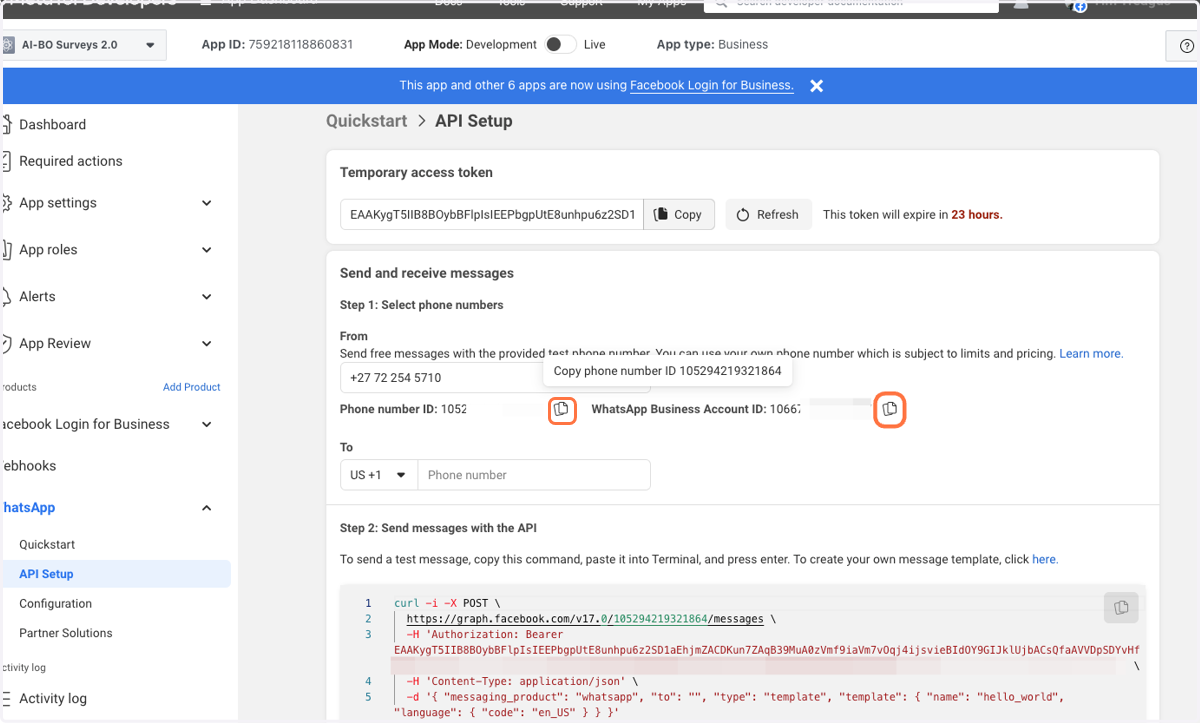Open the graph.facebook.com URL in code
The height and width of the screenshot is (723, 1200).
tap(585, 619)
